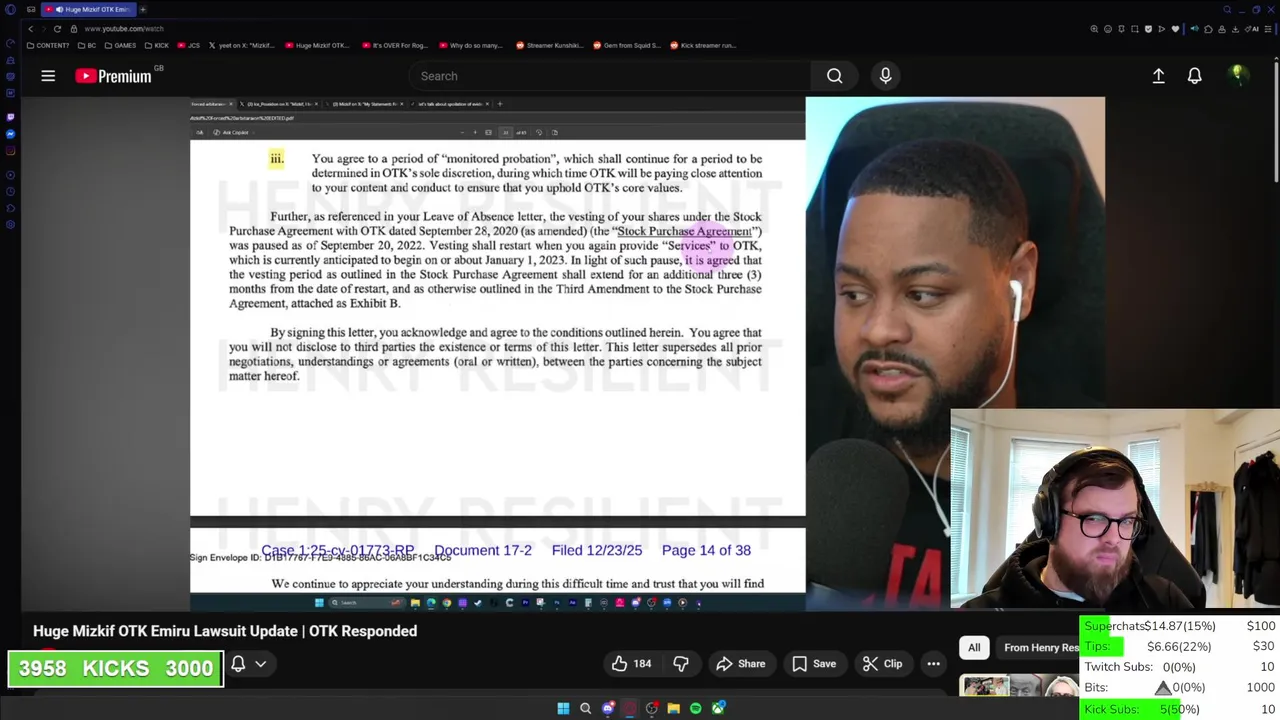Click the Save button

click(814, 664)
